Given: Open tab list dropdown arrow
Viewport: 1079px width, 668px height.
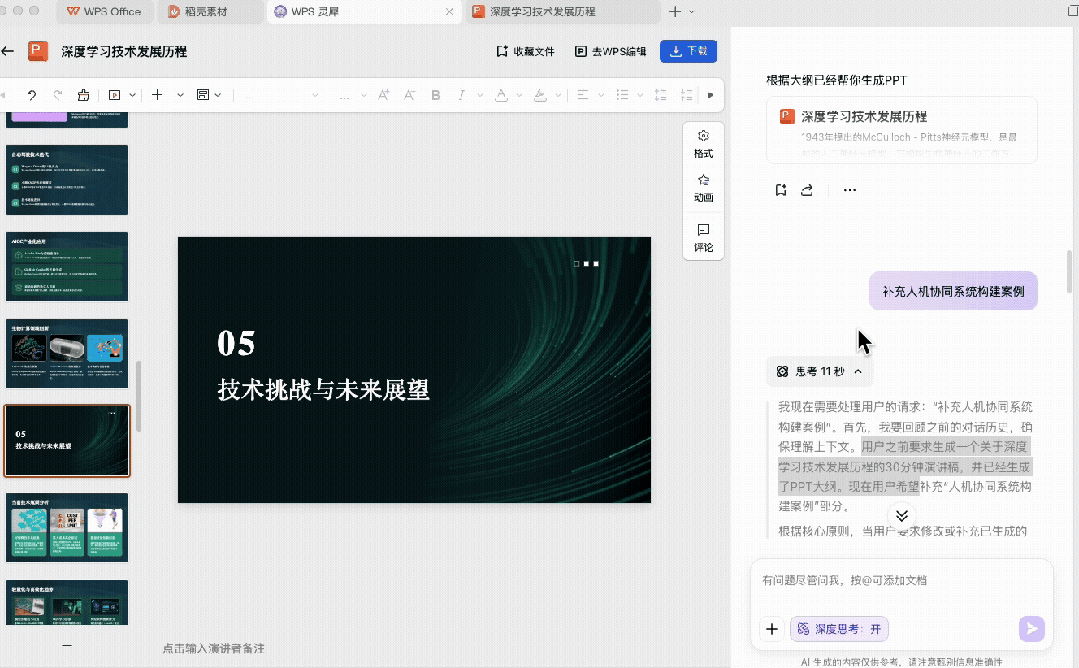Looking at the screenshot, I should 692,12.
